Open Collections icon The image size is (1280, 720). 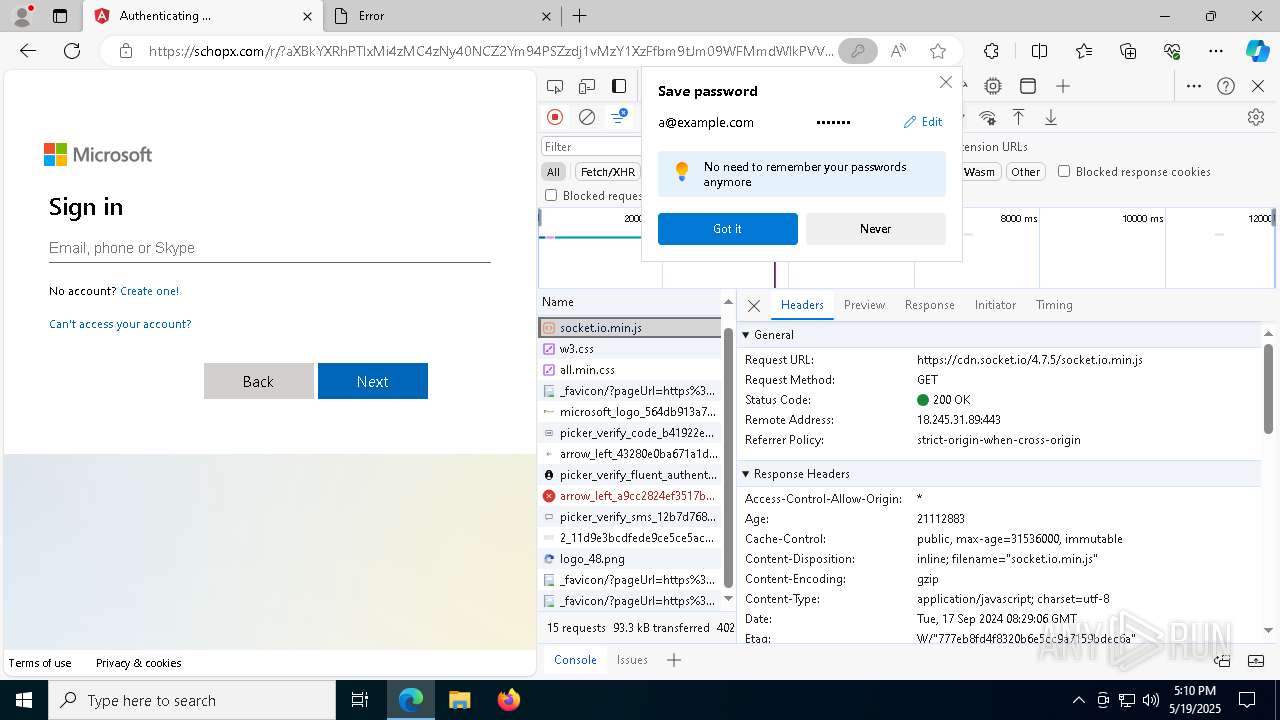pos(1128,51)
